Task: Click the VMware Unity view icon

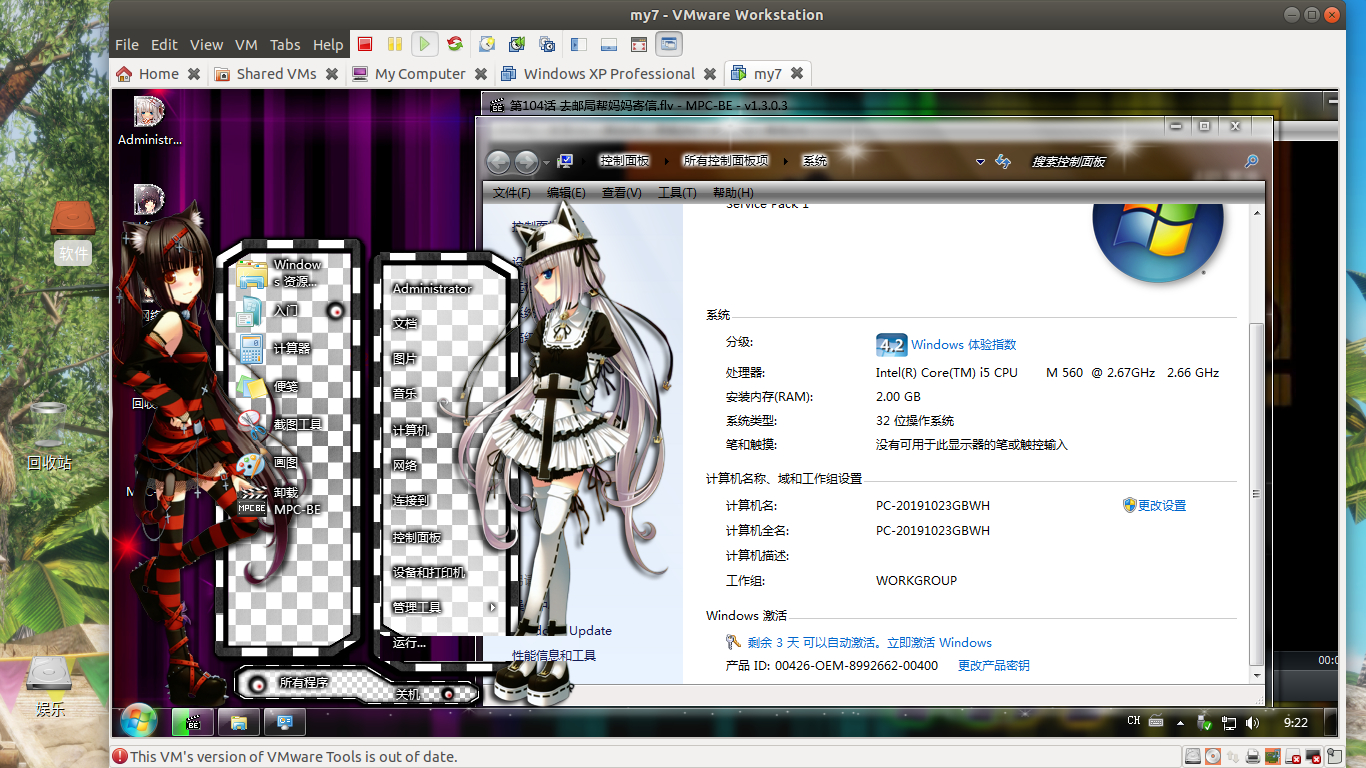Action: coord(669,44)
